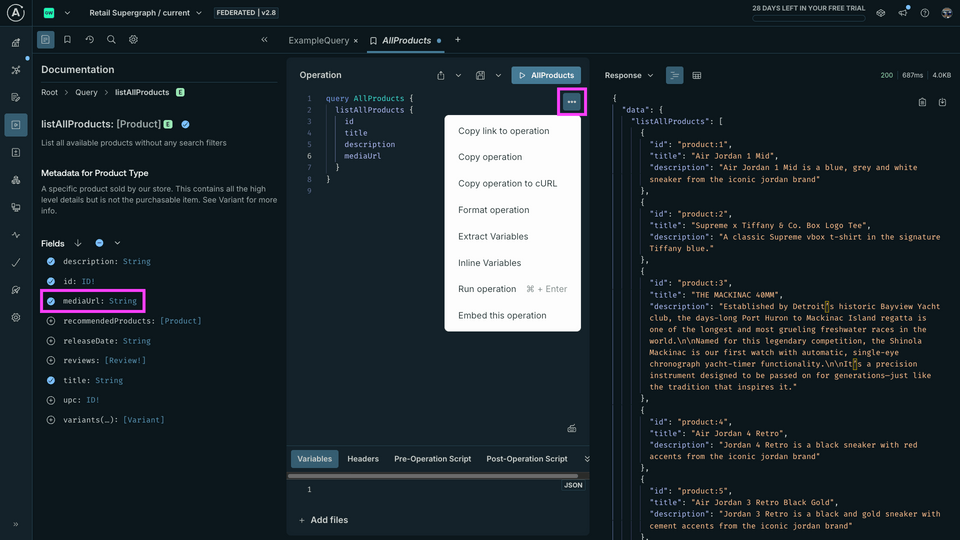The height and width of the screenshot is (540, 960).
Task: Sort fields with the arrow icon
Action: coord(78,243)
